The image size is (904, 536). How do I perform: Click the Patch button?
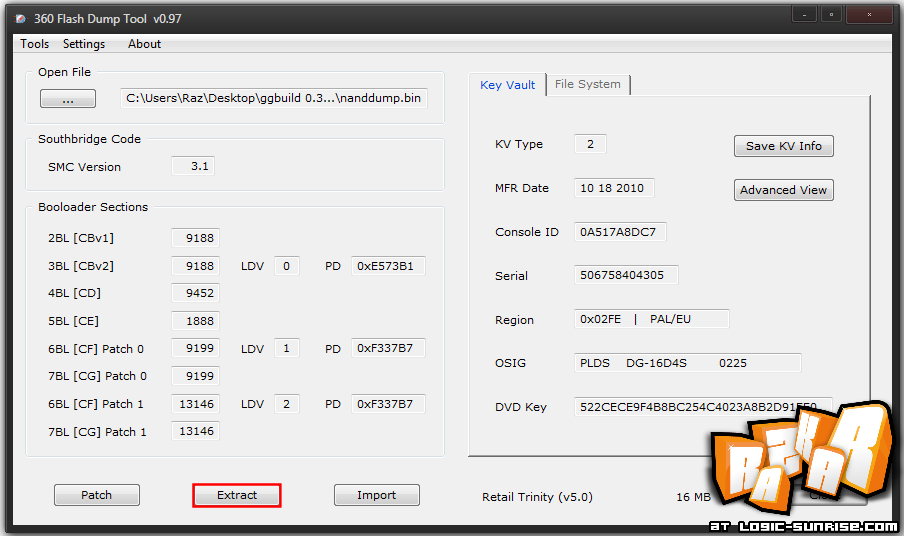96,495
